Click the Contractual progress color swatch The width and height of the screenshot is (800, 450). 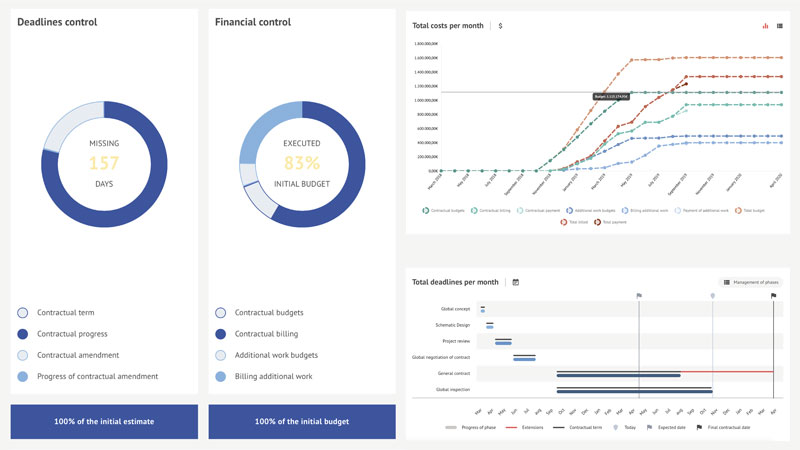point(24,334)
